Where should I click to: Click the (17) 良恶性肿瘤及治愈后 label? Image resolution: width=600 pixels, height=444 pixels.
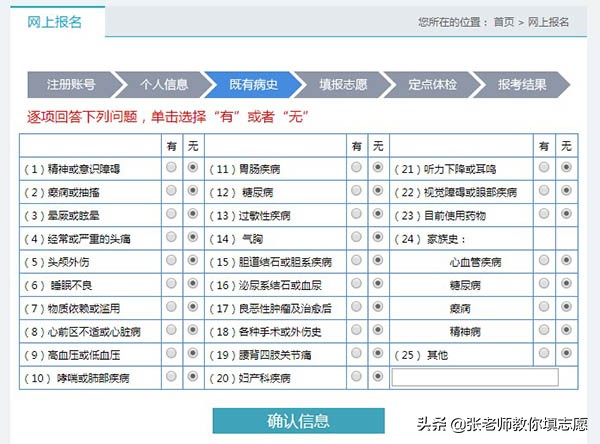point(271,309)
